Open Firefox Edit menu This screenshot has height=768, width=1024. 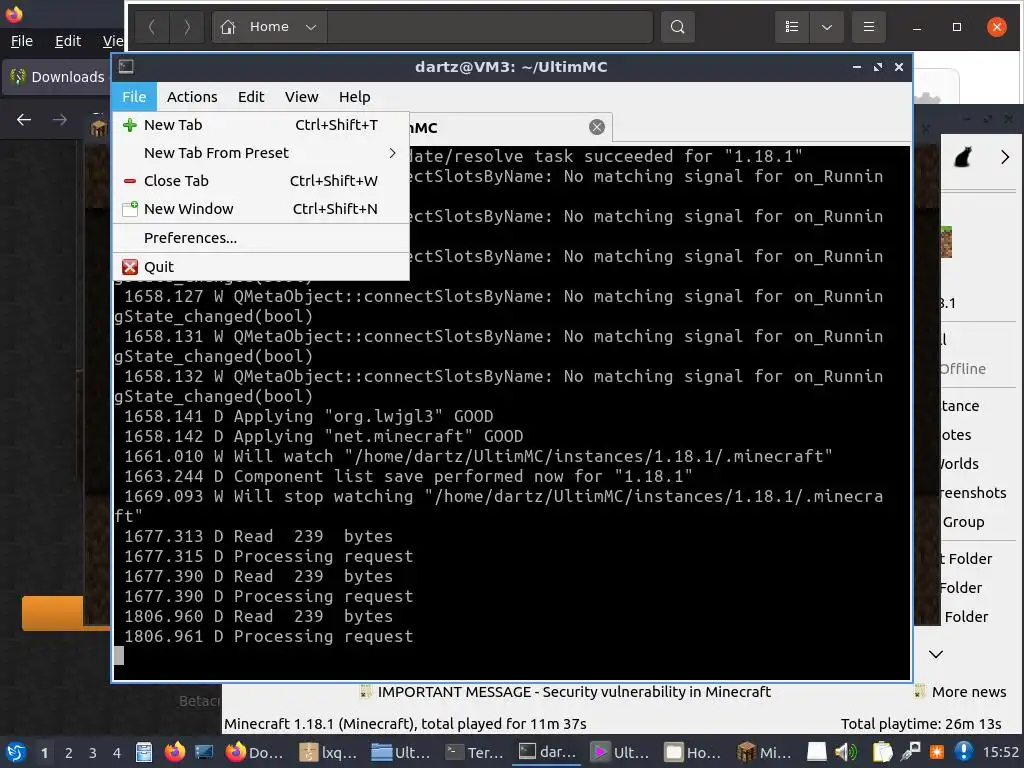tap(68, 41)
